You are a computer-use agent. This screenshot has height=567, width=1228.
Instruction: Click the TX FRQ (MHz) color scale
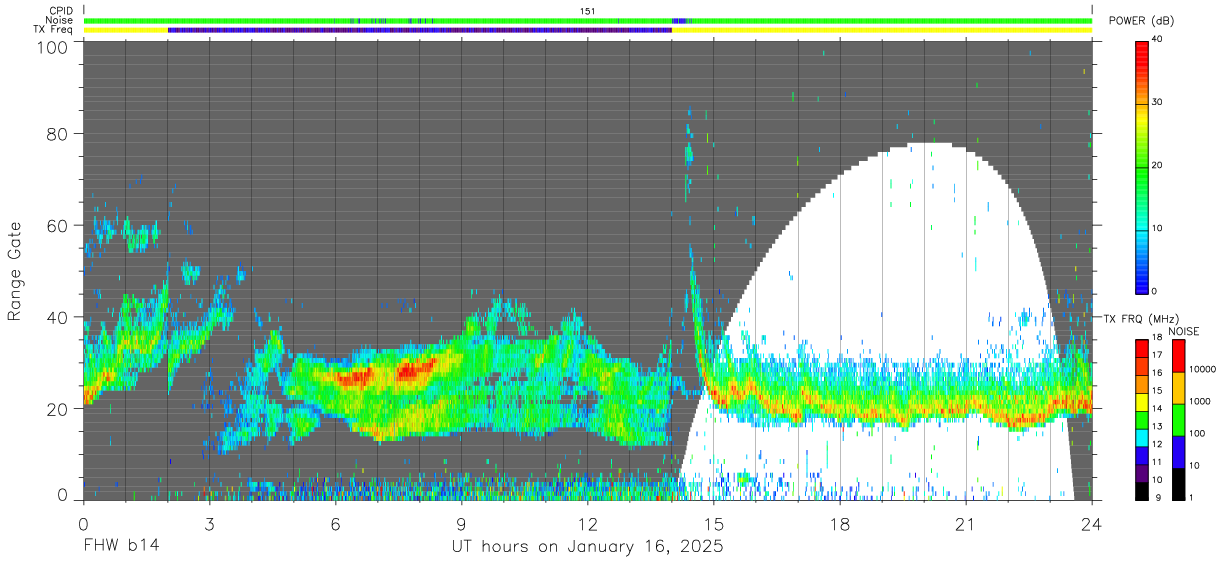[1142, 419]
